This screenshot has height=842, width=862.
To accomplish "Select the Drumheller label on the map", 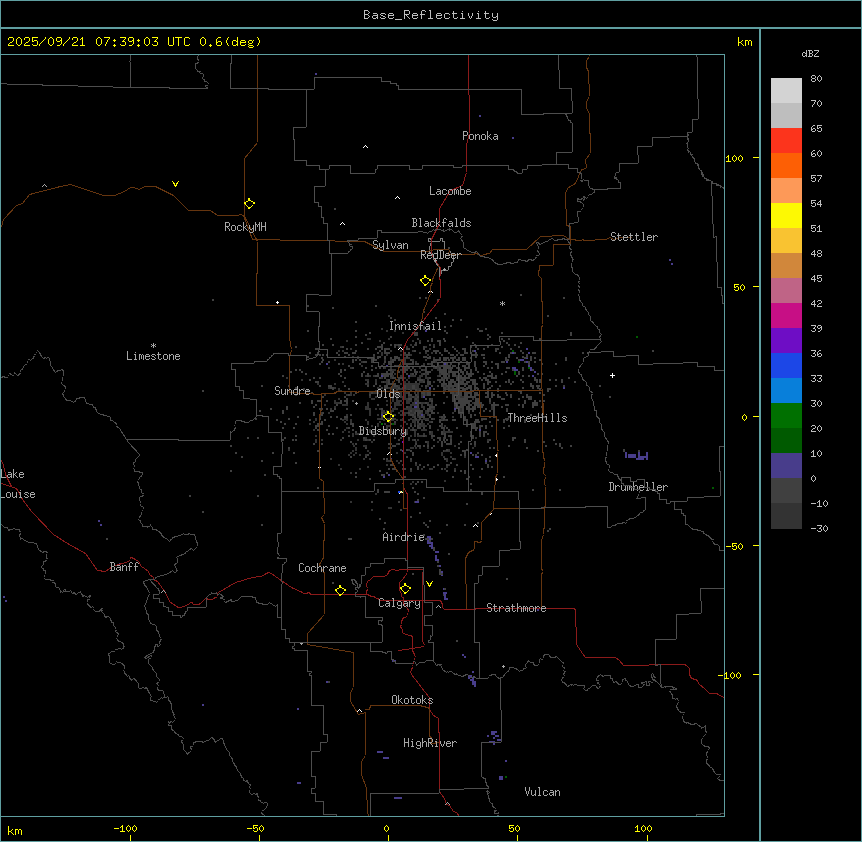I will (x=637, y=487).
